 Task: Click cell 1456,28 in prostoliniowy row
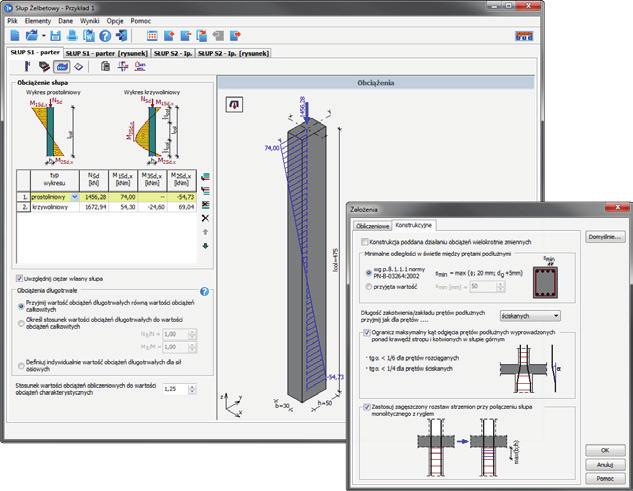coord(94,197)
